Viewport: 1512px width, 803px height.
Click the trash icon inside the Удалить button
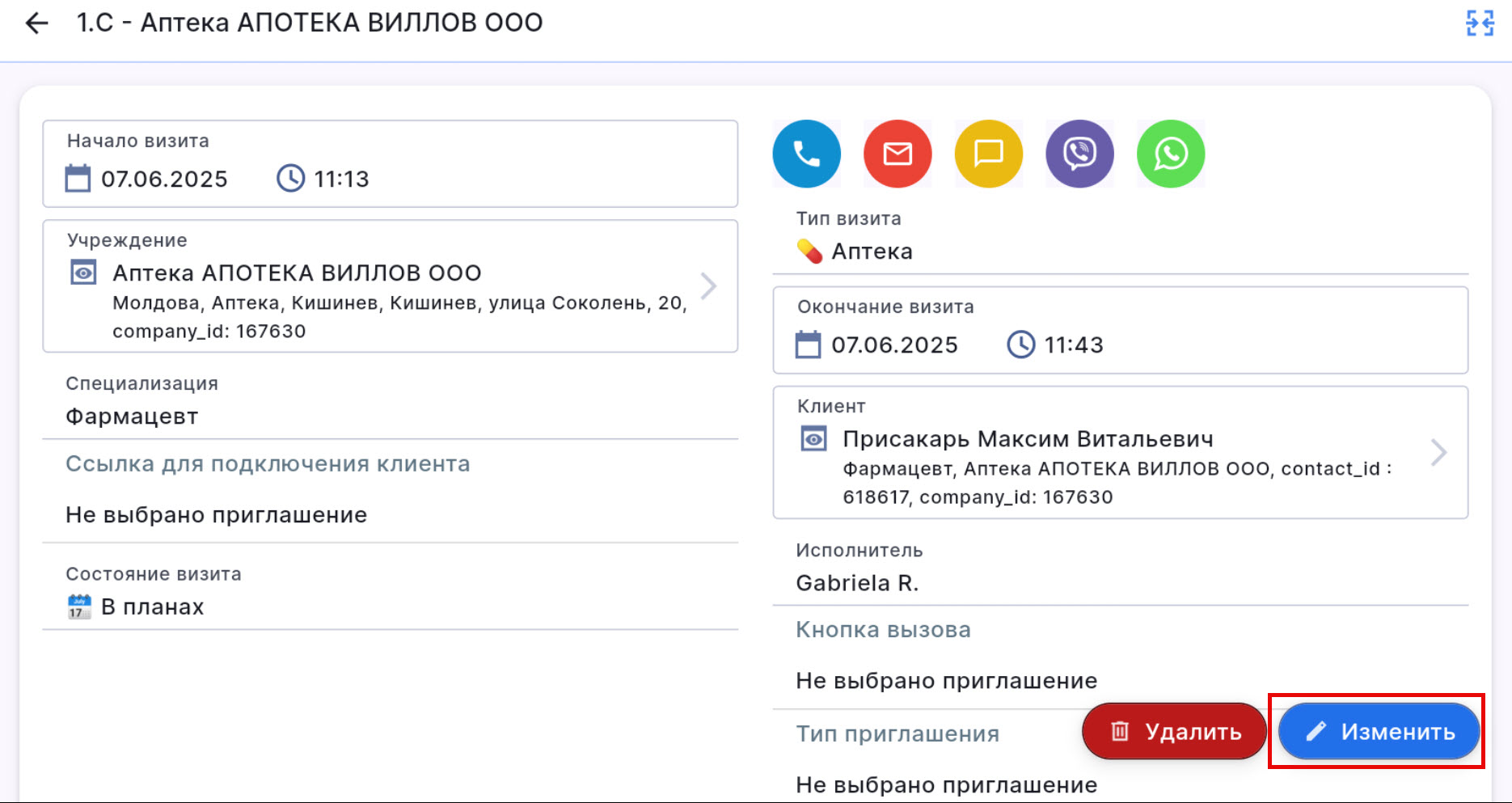click(1120, 731)
